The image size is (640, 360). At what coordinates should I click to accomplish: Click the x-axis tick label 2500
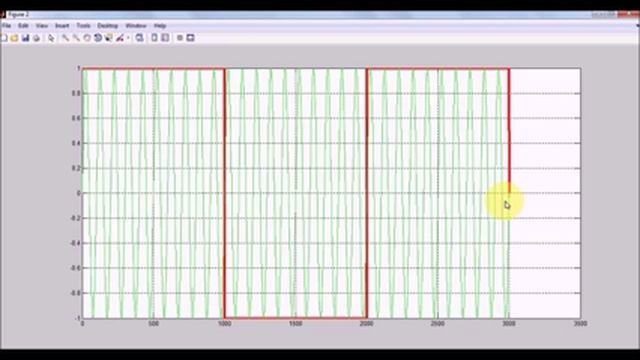pyautogui.click(x=438, y=324)
